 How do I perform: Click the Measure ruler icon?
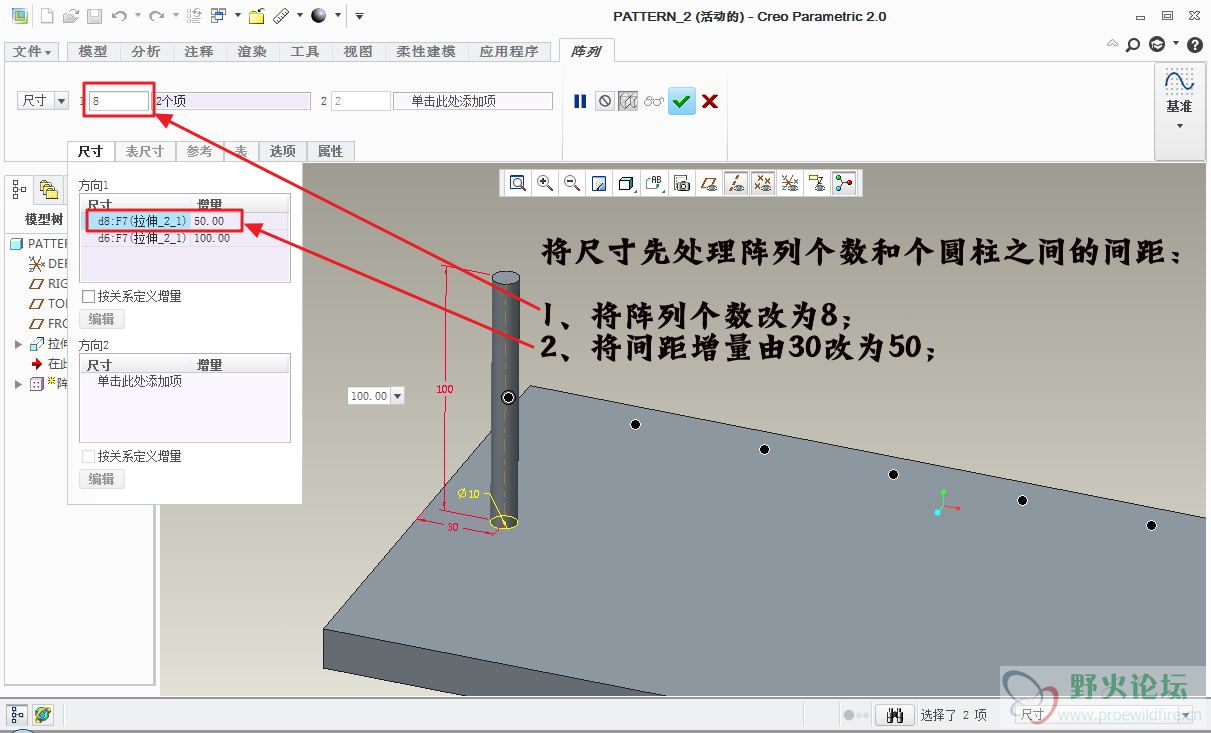[281, 16]
